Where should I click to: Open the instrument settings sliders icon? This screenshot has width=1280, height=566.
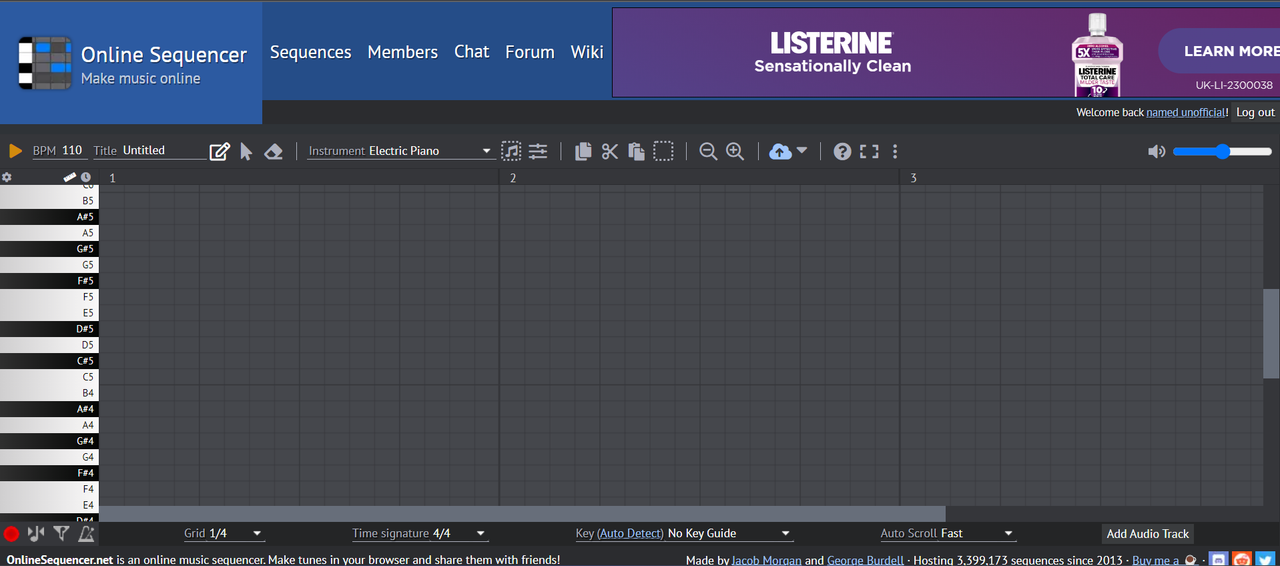(538, 151)
